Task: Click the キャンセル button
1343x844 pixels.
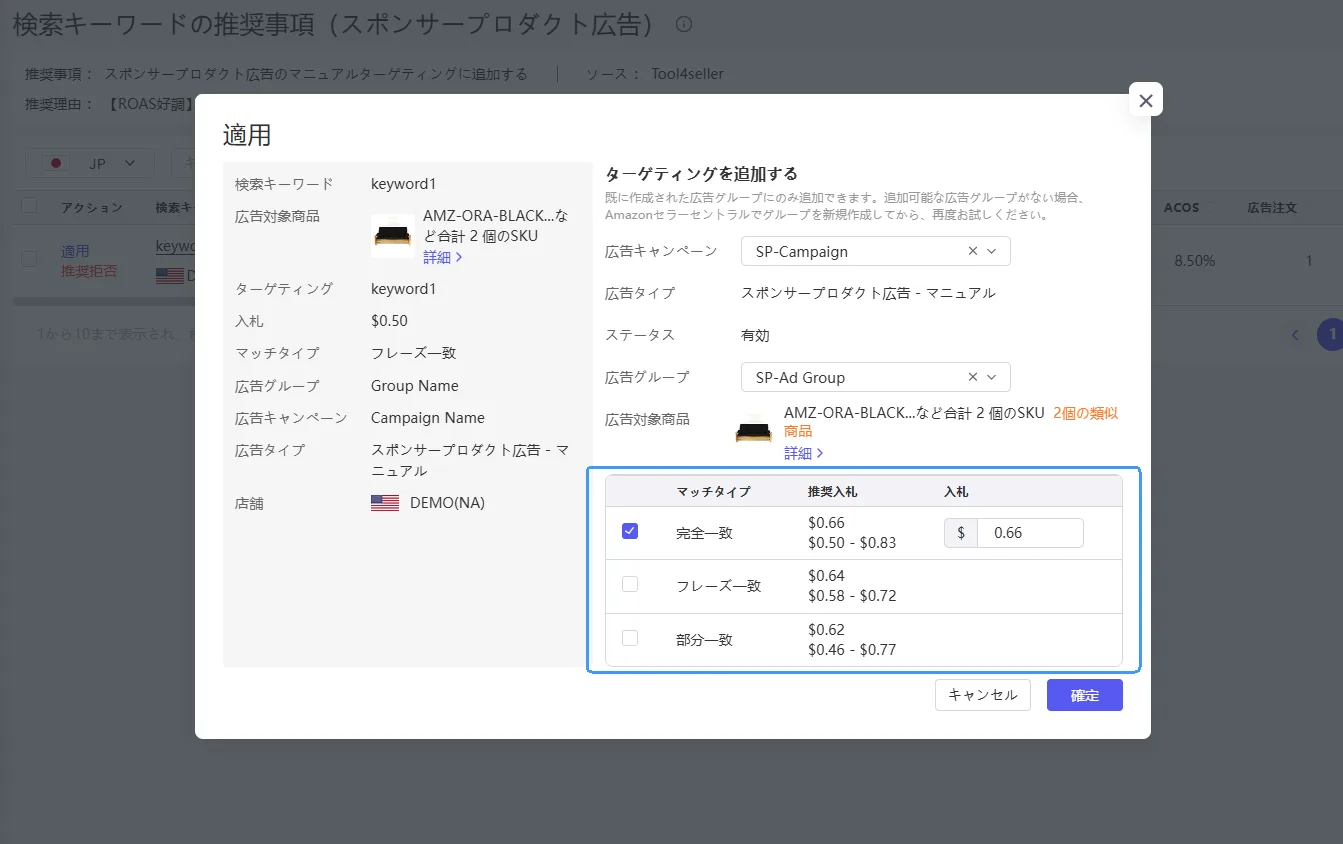Action: tap(983, 695)
